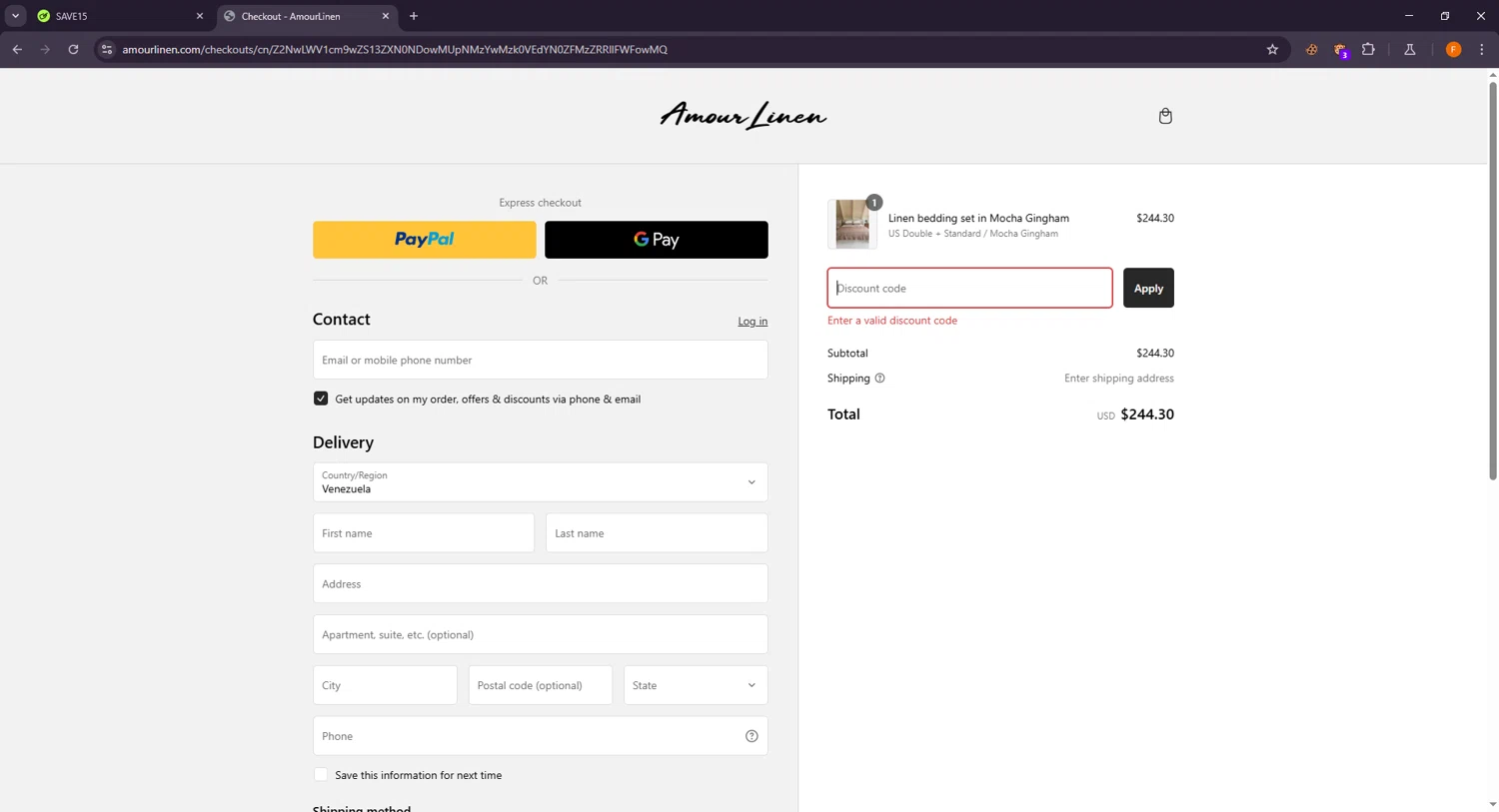1499x812 pixels.
Task: Click the AmourLinen logo
Action: 743,116
